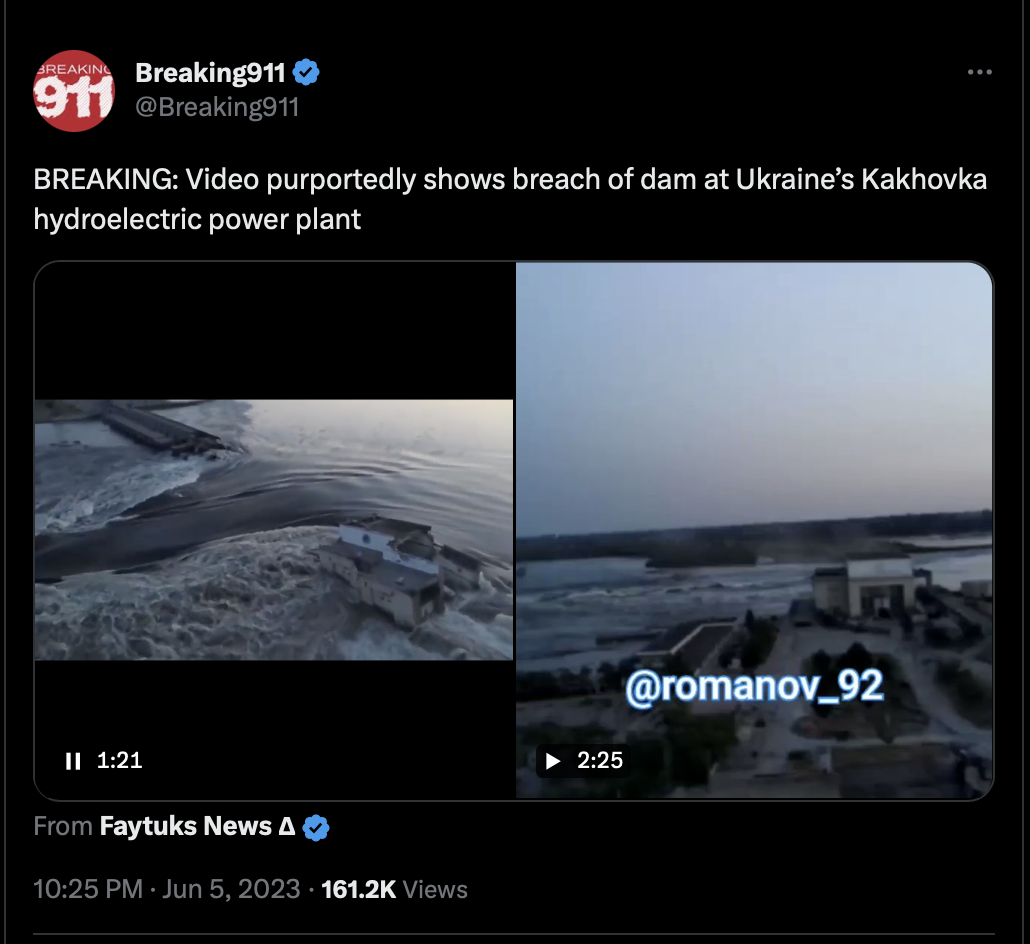The width and height of the screenshot is (1030, 944).
Task: Click the blue verified badge next to Breaking911
Action: pyautogui.click(x=306, y=72)
